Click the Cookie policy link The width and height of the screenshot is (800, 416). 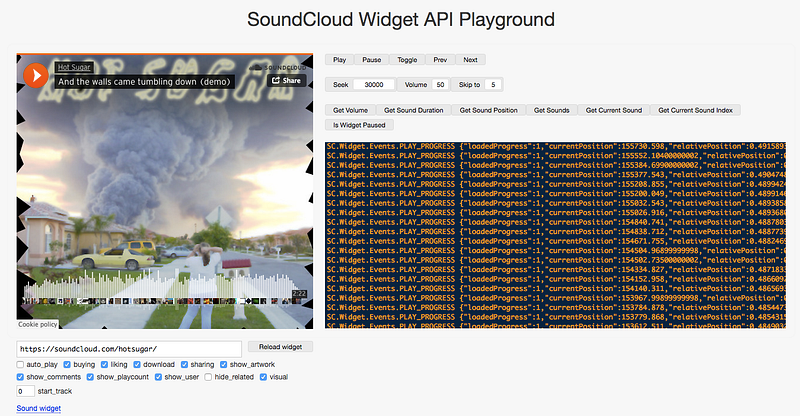pyautogui.click(x=38, y=324)
